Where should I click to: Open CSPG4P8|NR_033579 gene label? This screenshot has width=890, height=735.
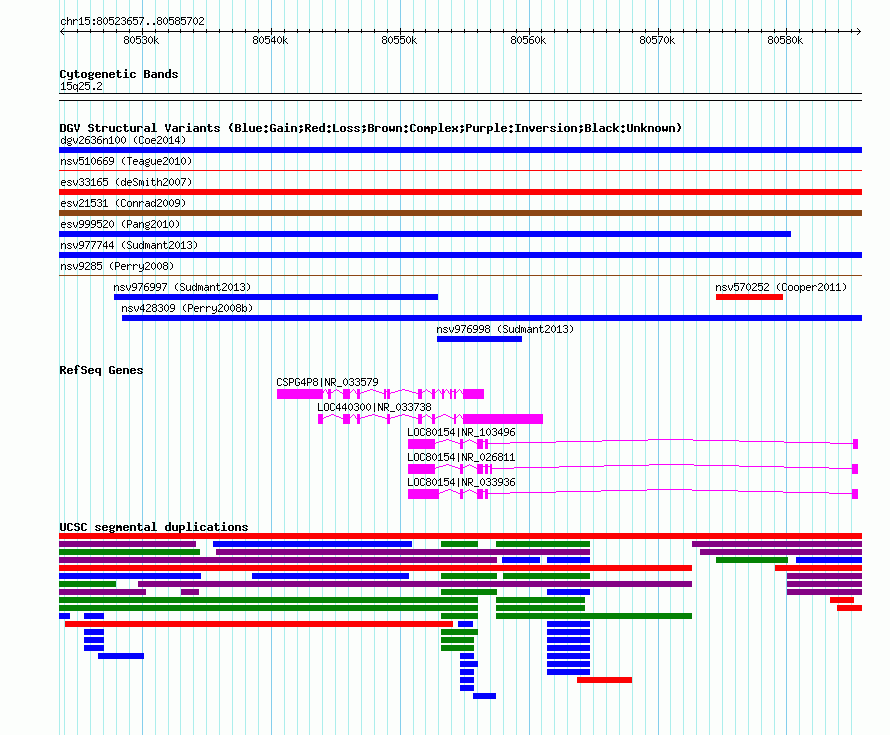[328, 382]
